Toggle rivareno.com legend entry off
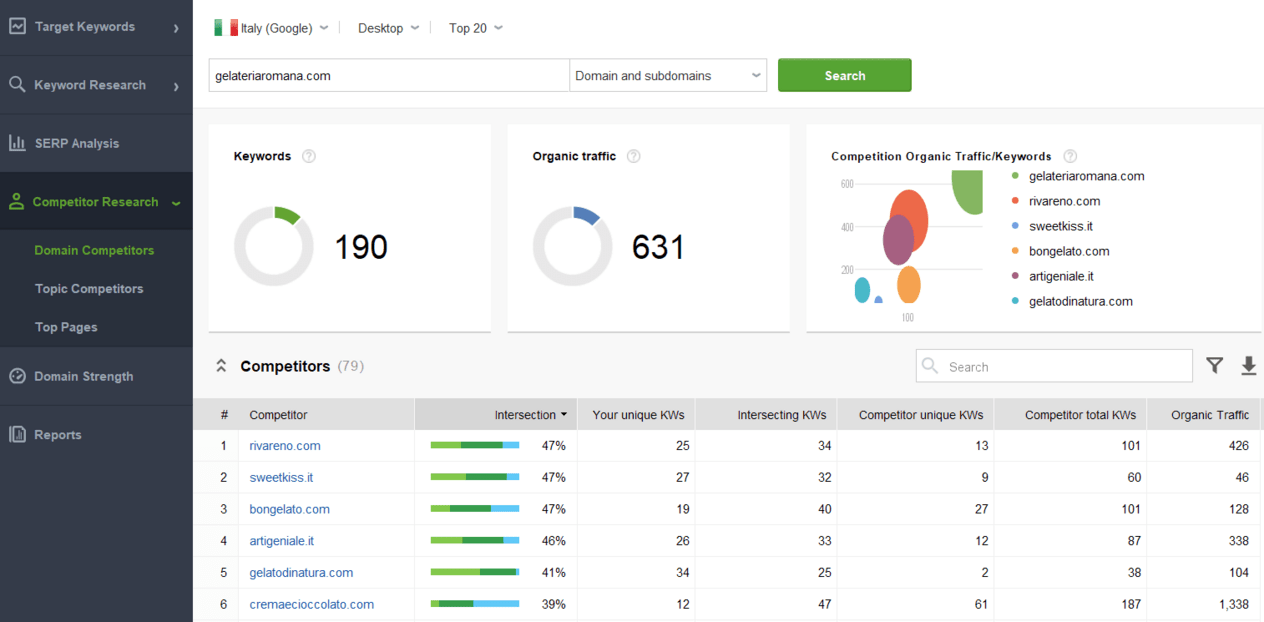This screenshot has width=1264, height=622. [1064, 200]
